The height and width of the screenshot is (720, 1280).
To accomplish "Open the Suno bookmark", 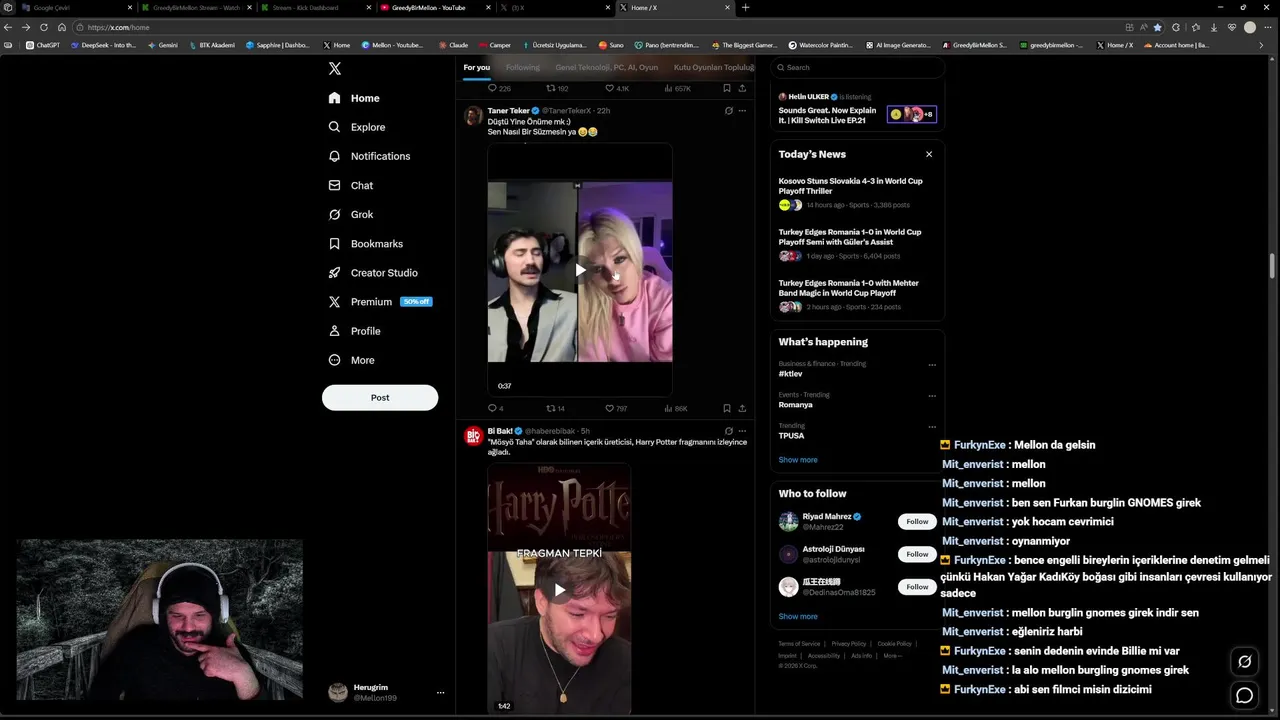I will [611, 45].
